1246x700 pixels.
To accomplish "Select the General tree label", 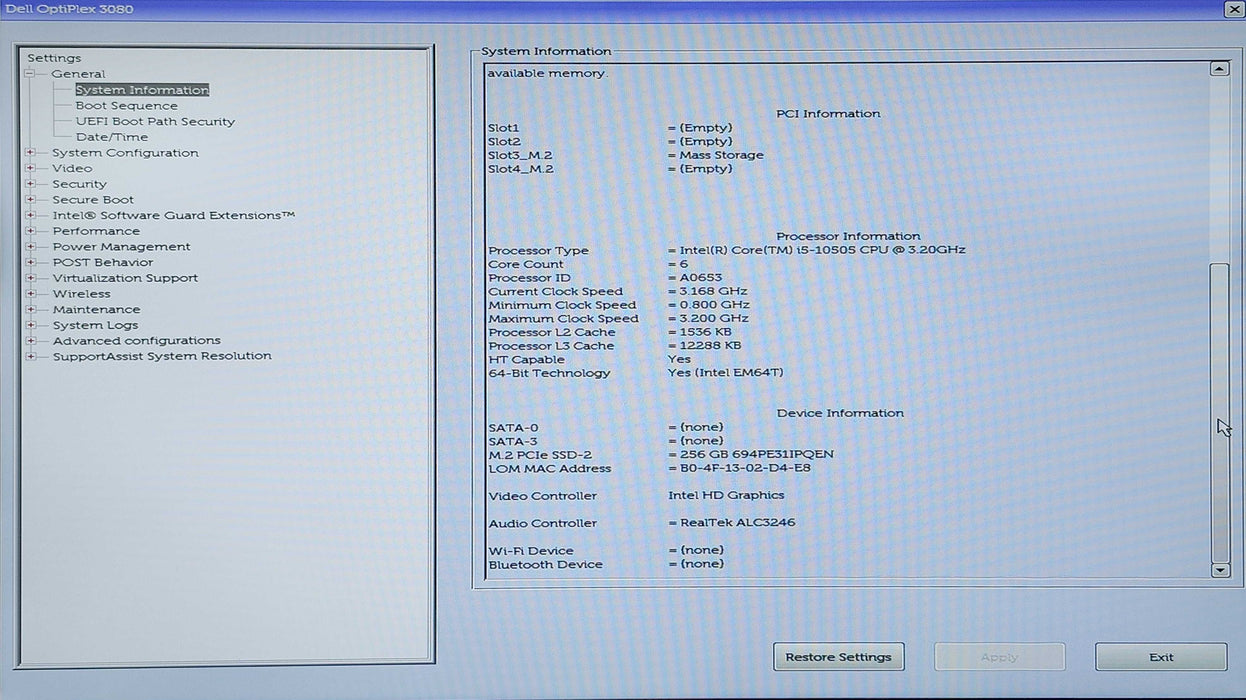I will [x=78, y=74].
